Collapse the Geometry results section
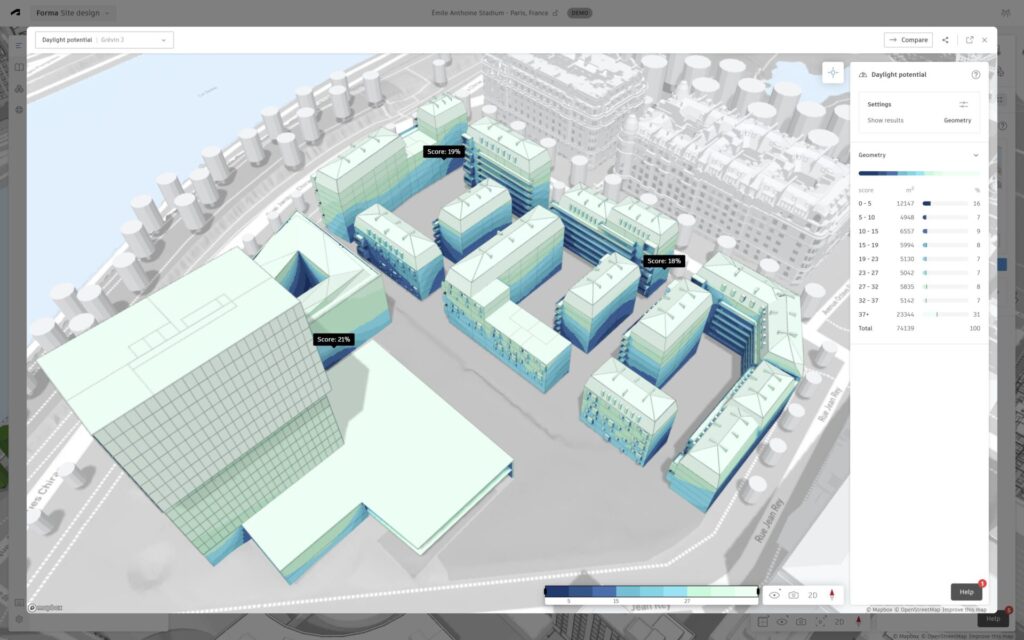Viewport: 1024px width, 640px height. (x=975, y=155)
